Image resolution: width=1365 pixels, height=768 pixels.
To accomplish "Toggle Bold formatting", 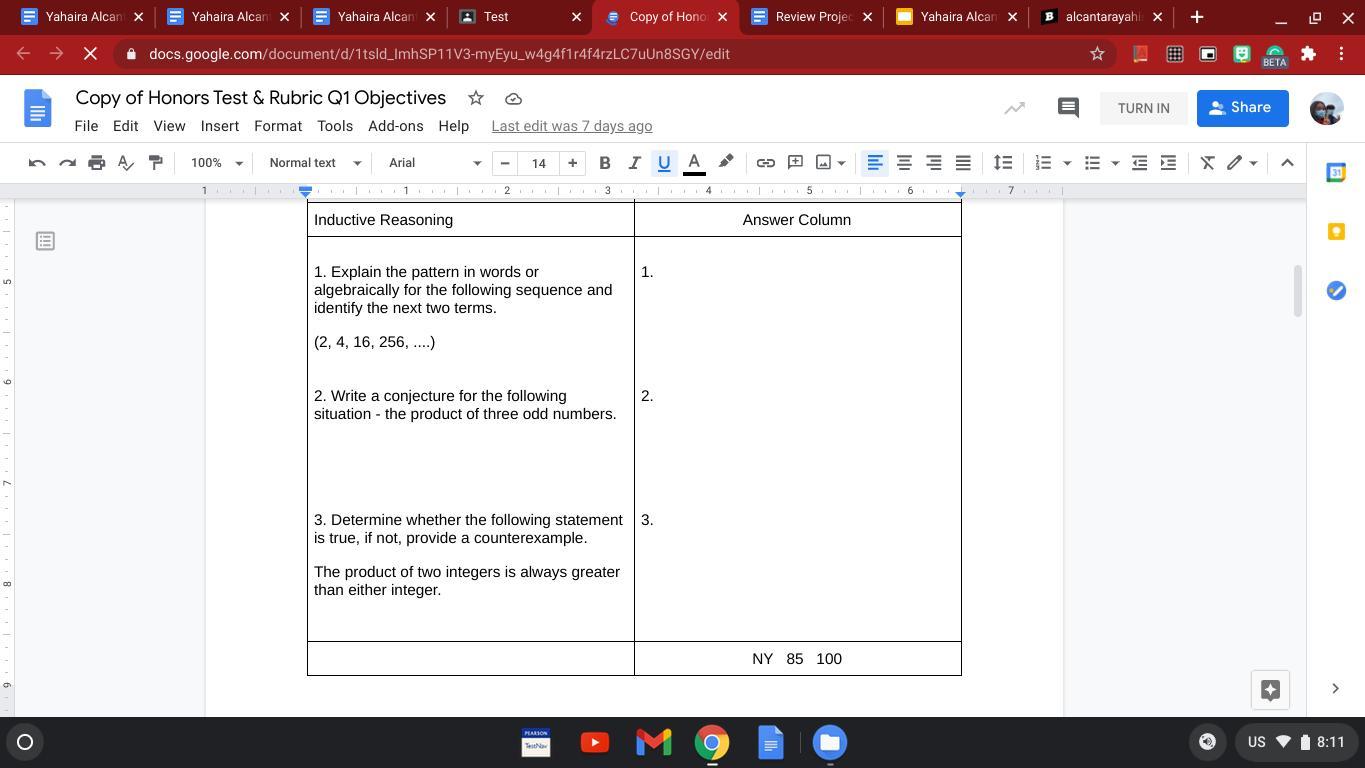I will coord(604,163).
